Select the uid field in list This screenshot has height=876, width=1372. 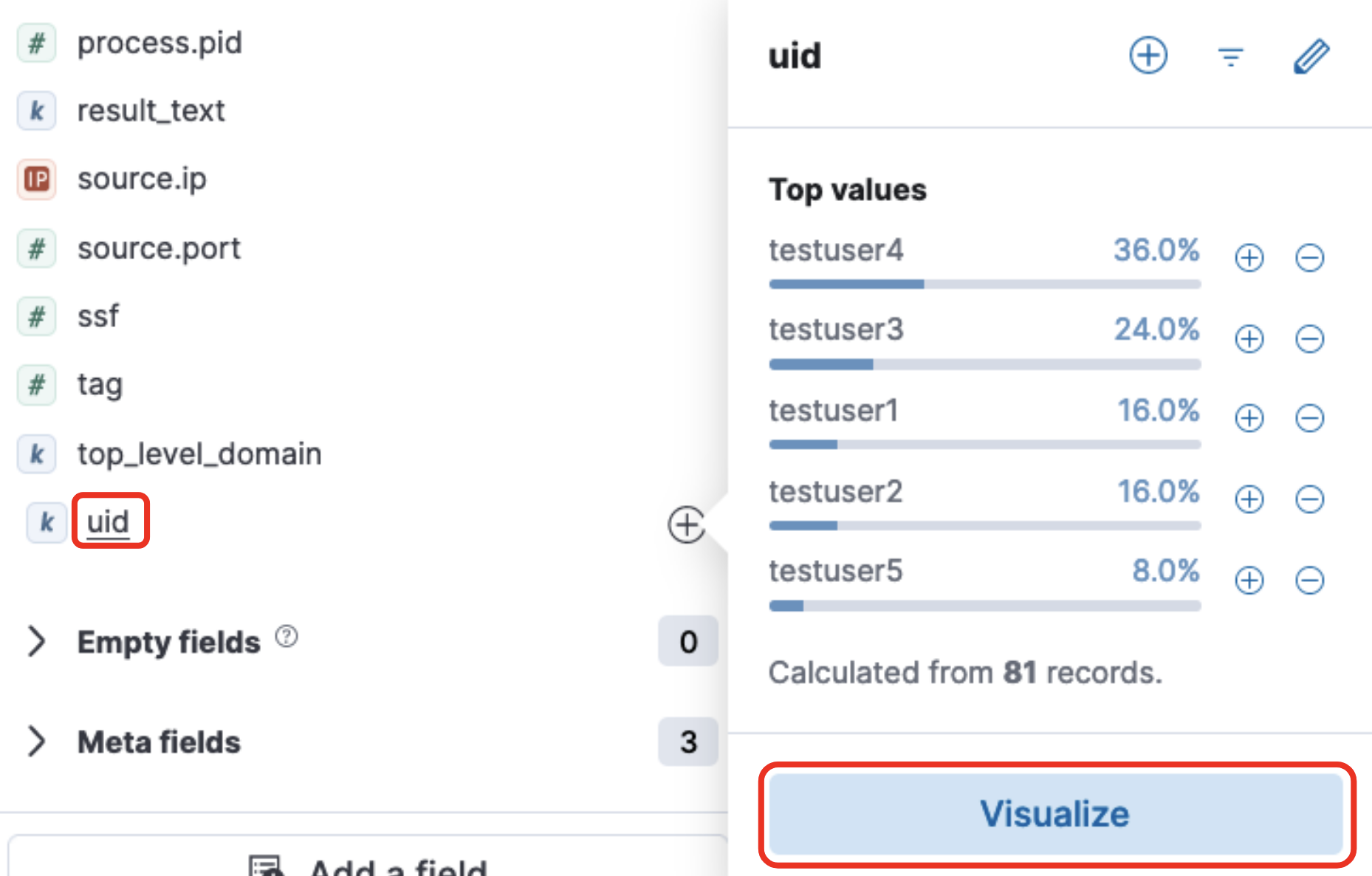coord(109,521)
